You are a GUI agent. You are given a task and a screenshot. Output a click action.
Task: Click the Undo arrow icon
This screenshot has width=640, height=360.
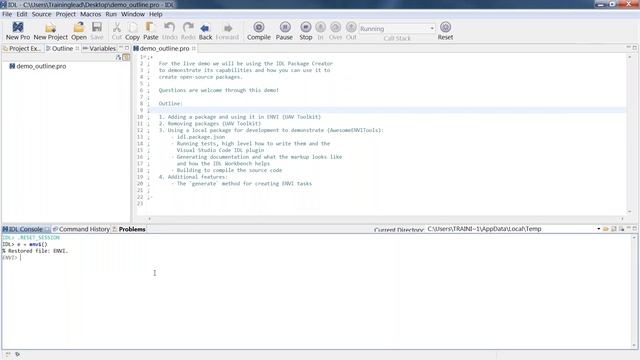coord(169,27)
